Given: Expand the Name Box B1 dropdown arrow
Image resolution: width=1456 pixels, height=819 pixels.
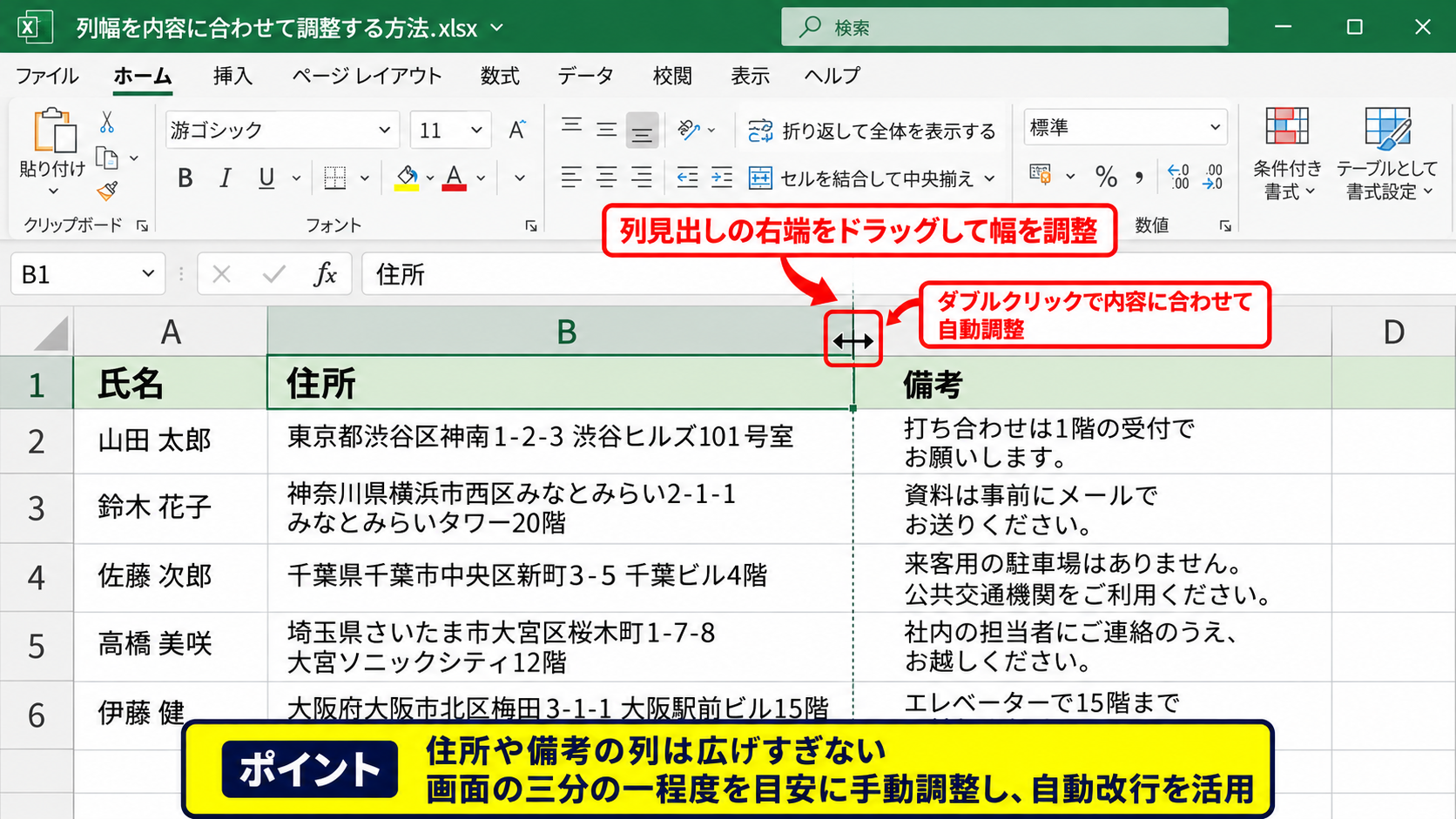Looking at the screenshot, I should pos(148,274).
